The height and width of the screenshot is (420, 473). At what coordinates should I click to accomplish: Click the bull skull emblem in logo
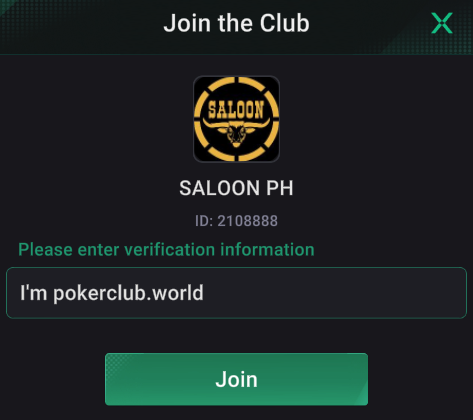(x=236, y=132)
